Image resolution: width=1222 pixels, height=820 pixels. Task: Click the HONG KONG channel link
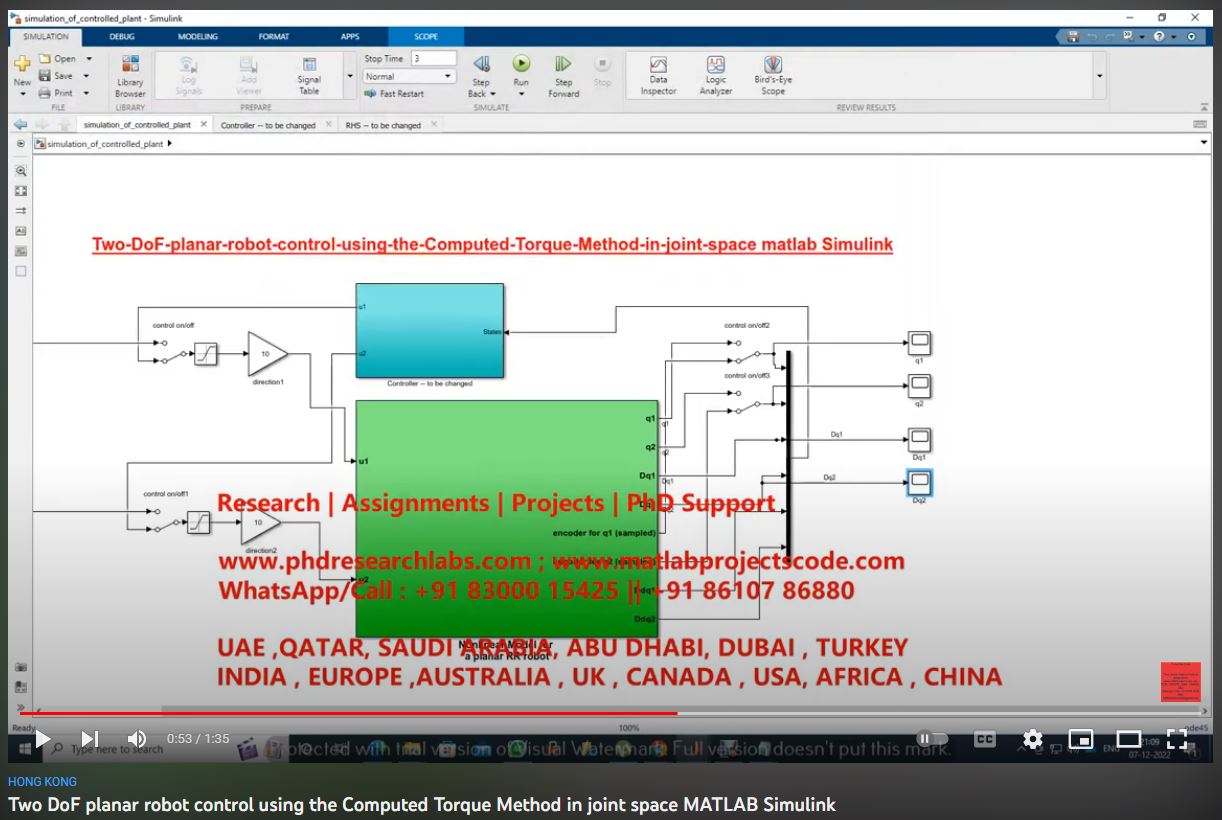42,782
